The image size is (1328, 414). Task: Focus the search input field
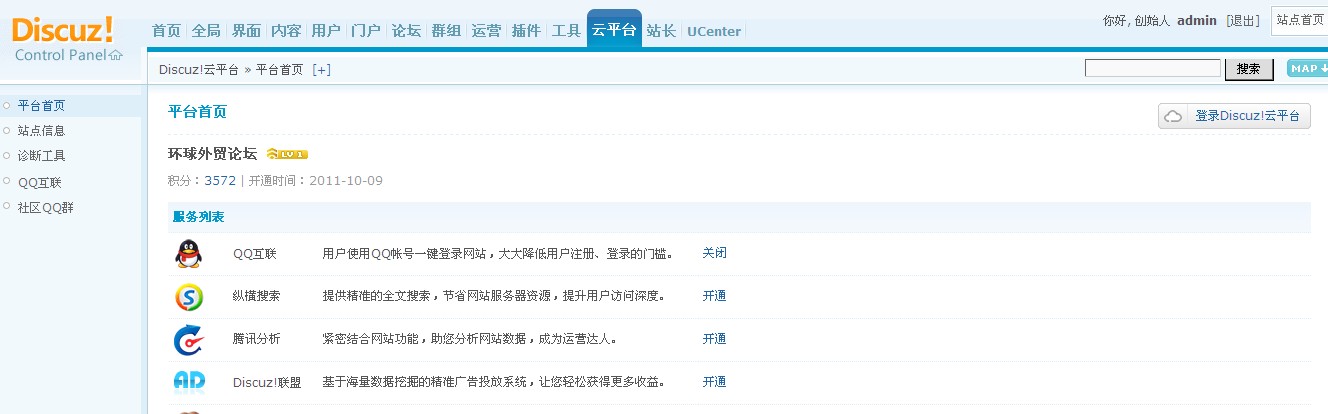[1153, 68]
